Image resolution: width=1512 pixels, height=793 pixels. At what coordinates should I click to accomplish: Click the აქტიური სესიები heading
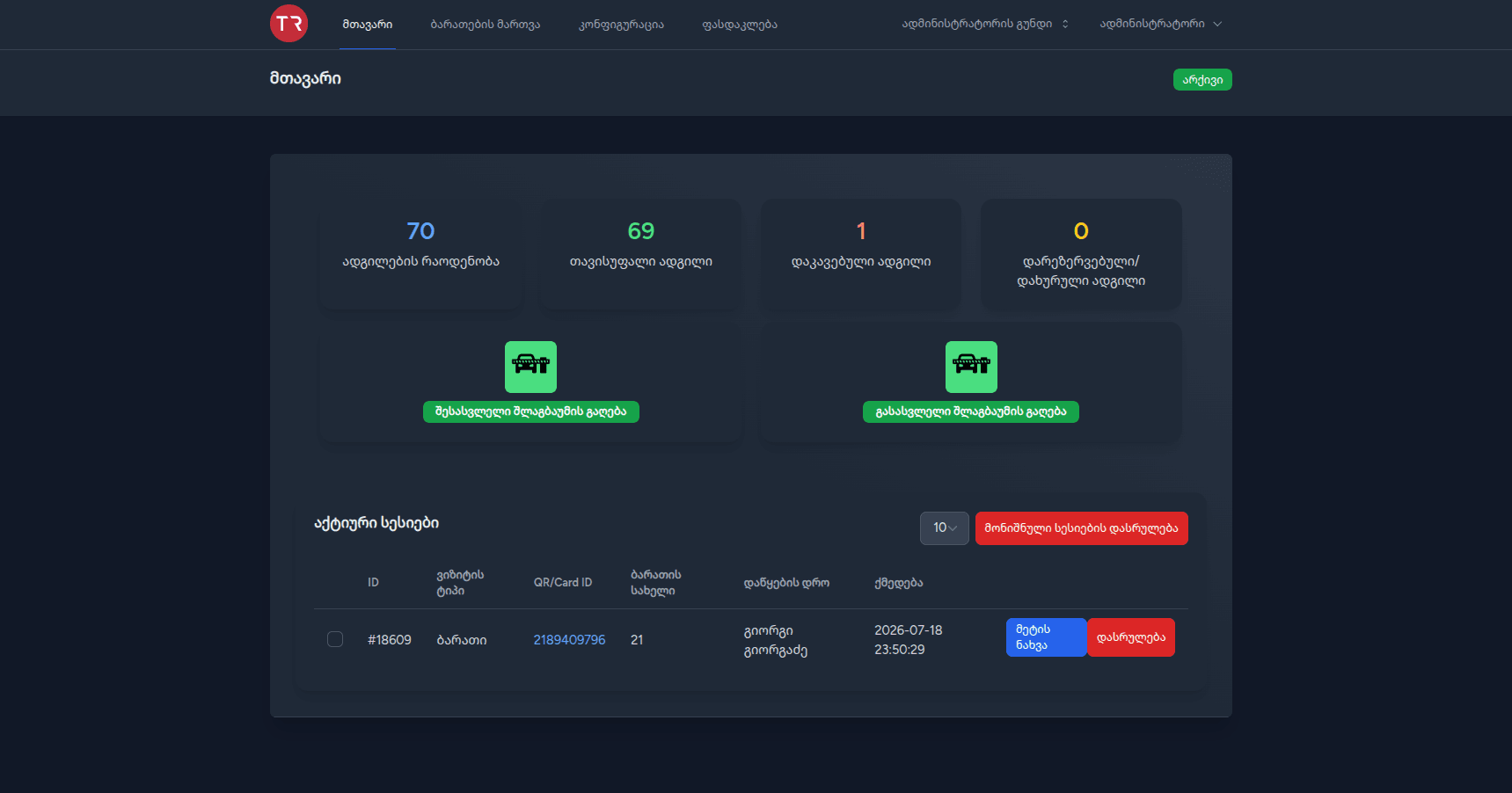(x=376, y=523)
